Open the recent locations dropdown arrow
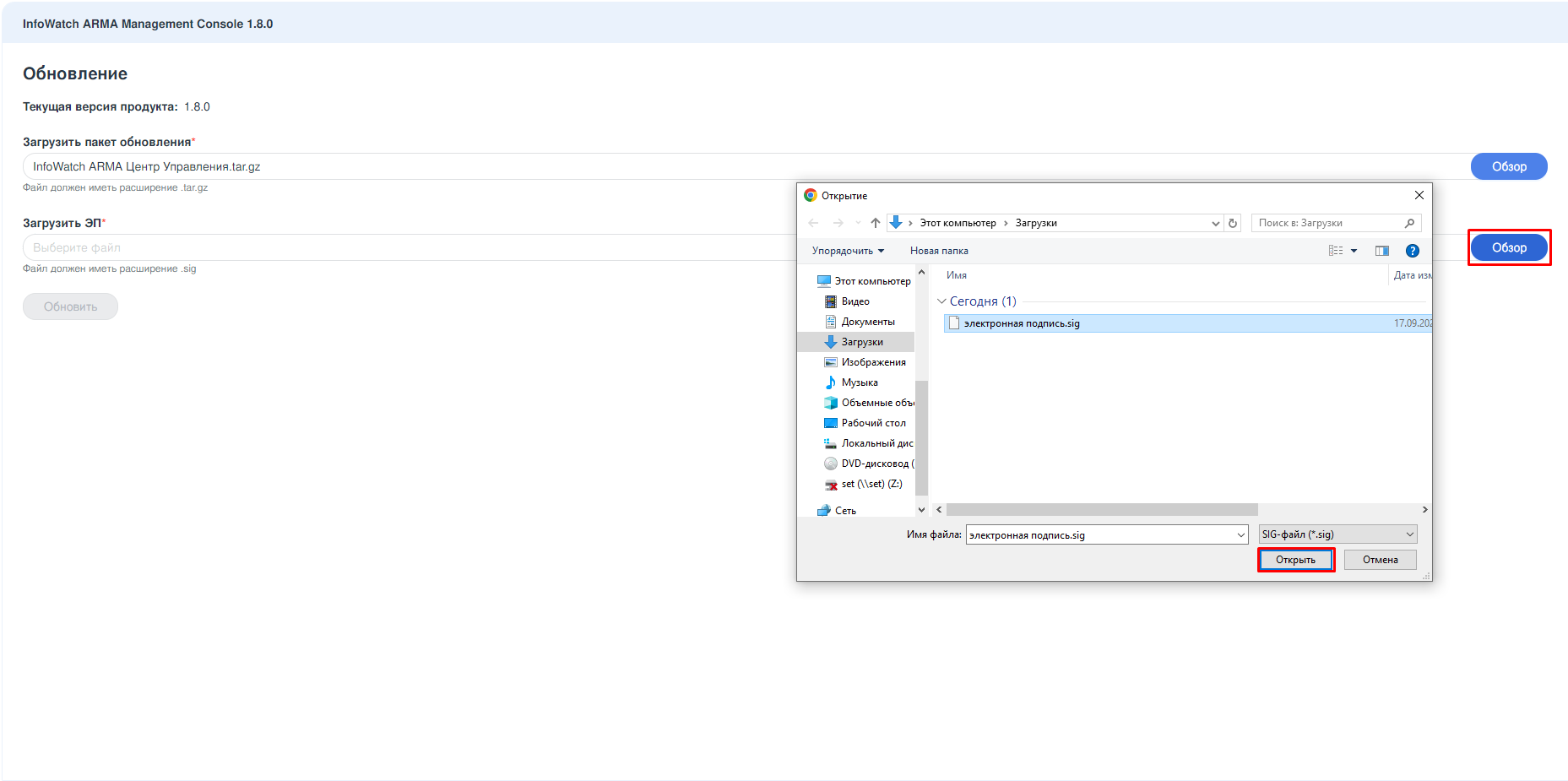 click(x=858, y=223)
